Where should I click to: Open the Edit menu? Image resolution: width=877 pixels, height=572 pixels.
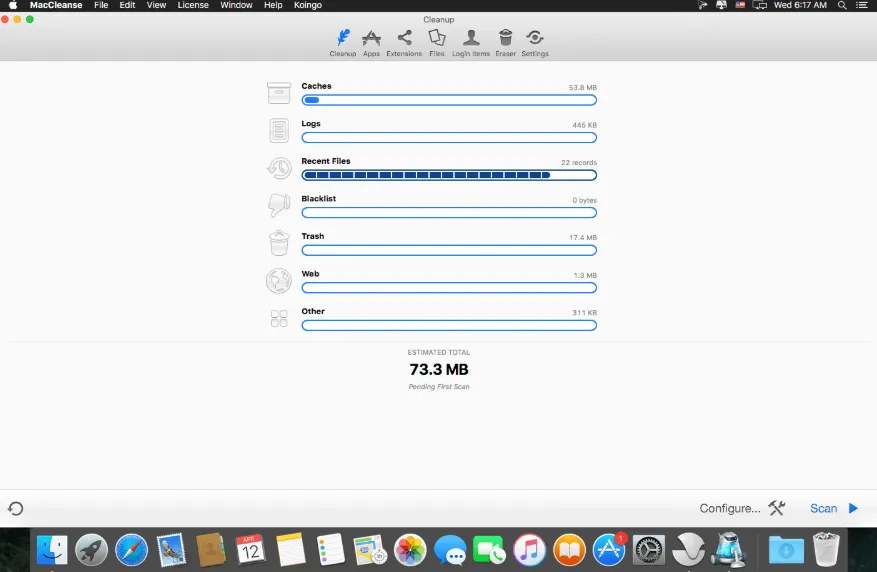tap(127, 5)
